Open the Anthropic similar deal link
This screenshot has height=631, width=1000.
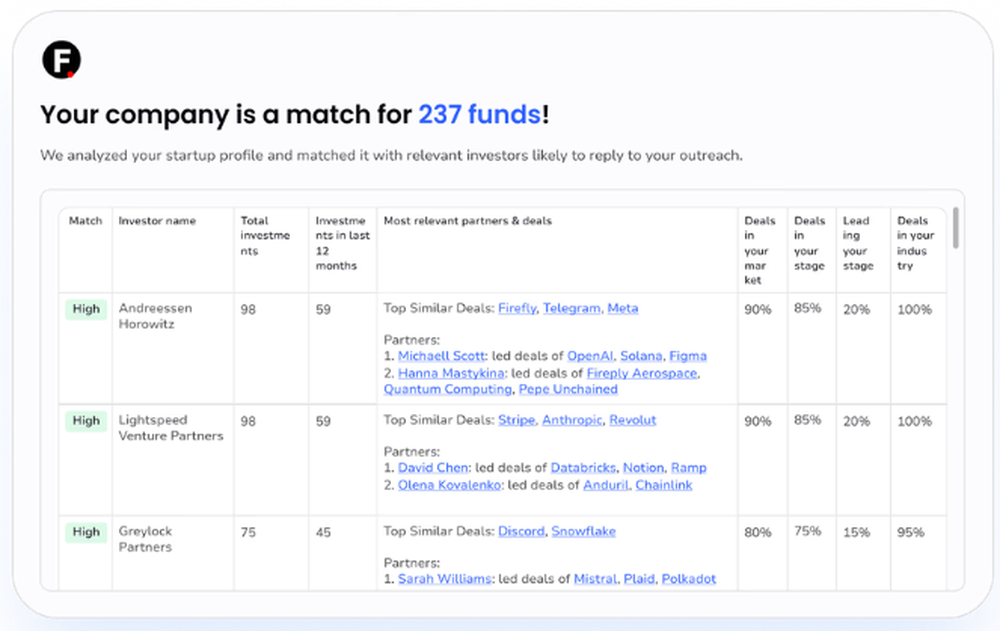[x=572, y=420]
